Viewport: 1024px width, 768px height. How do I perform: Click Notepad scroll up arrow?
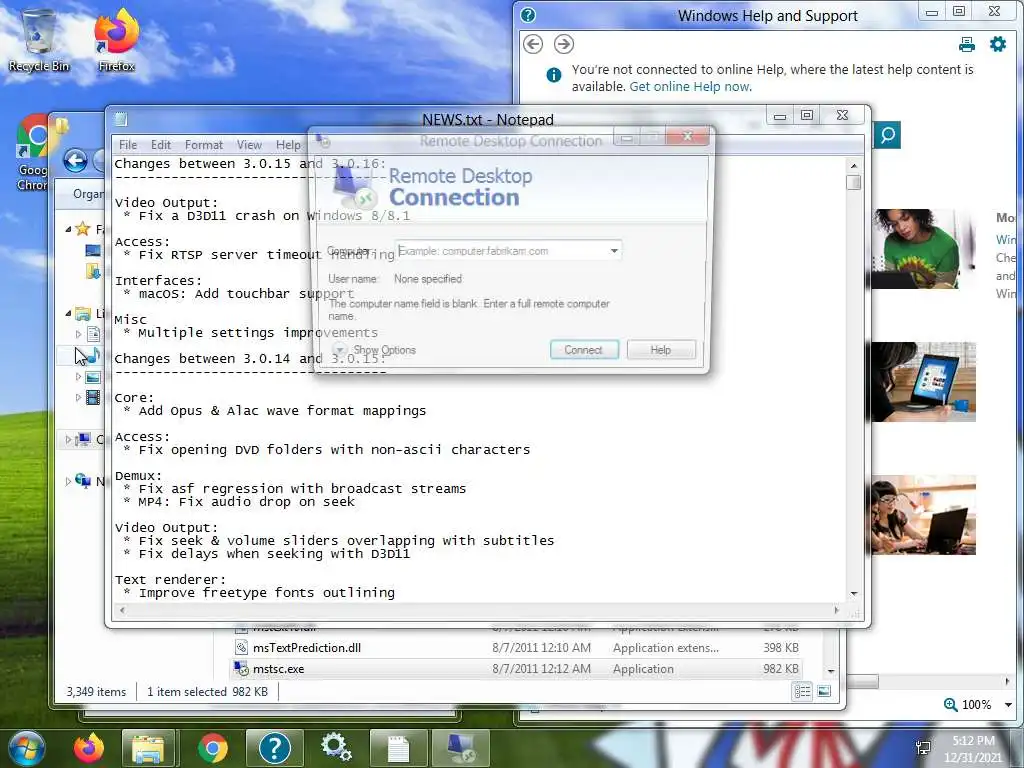pyautogui.click(x=854, y=165)
